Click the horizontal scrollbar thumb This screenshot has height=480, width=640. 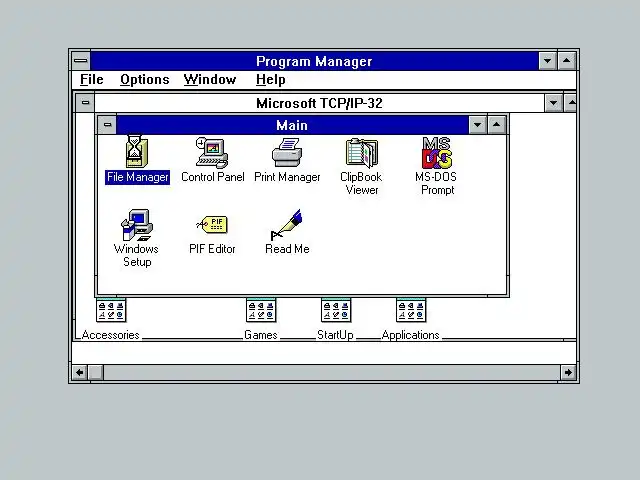[96, 372]
